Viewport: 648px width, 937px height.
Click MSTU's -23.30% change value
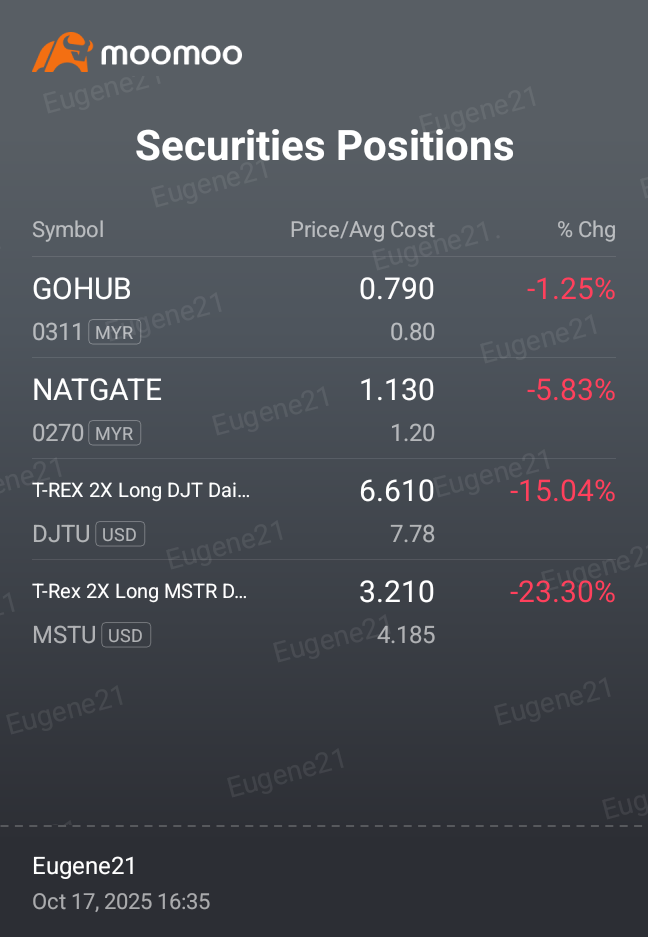[563, 592]
